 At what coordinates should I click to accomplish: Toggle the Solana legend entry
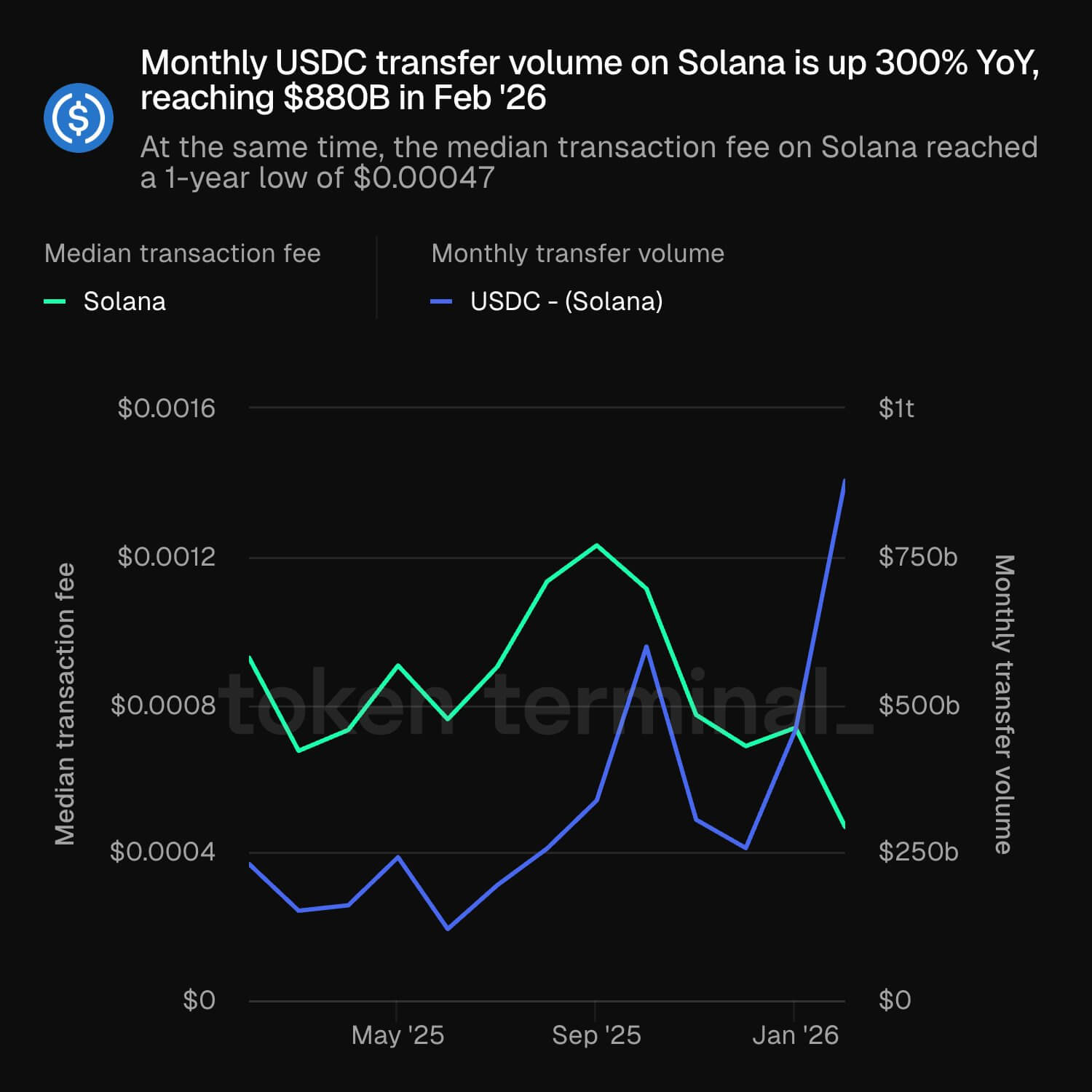click(x=124, y=301)
